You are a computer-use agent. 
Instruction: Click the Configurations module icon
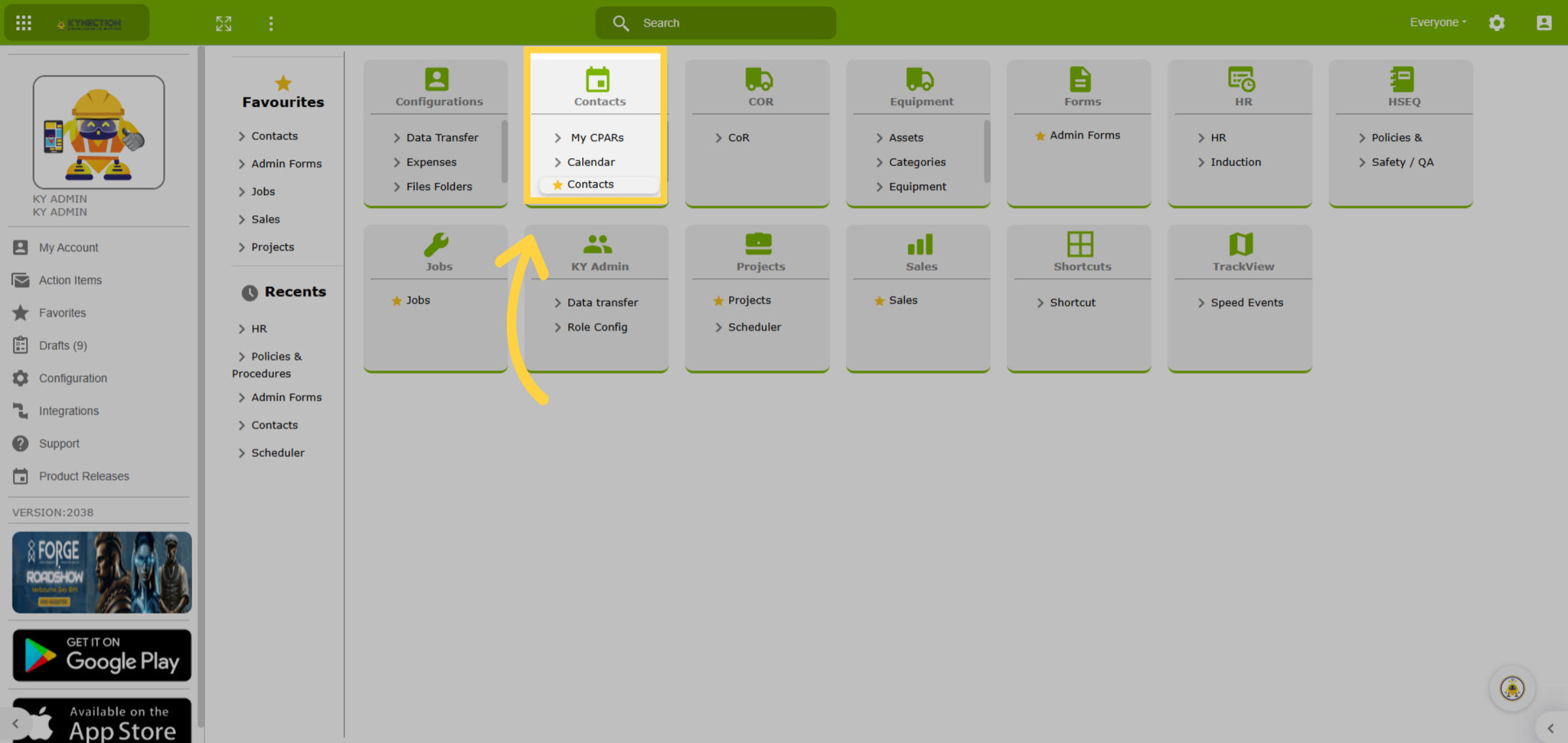[436, 79]
